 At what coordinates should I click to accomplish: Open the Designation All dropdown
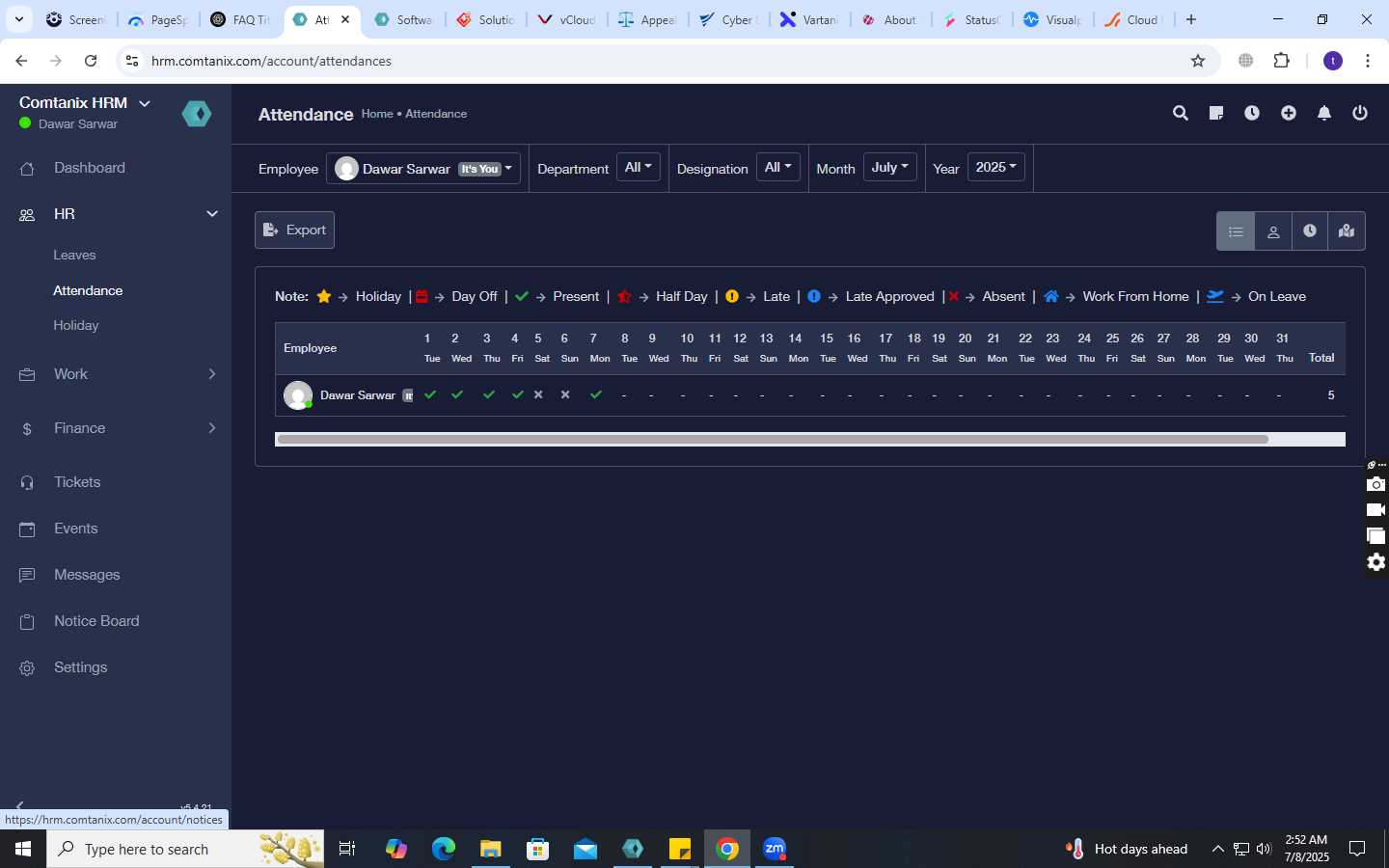click(777, 168)
